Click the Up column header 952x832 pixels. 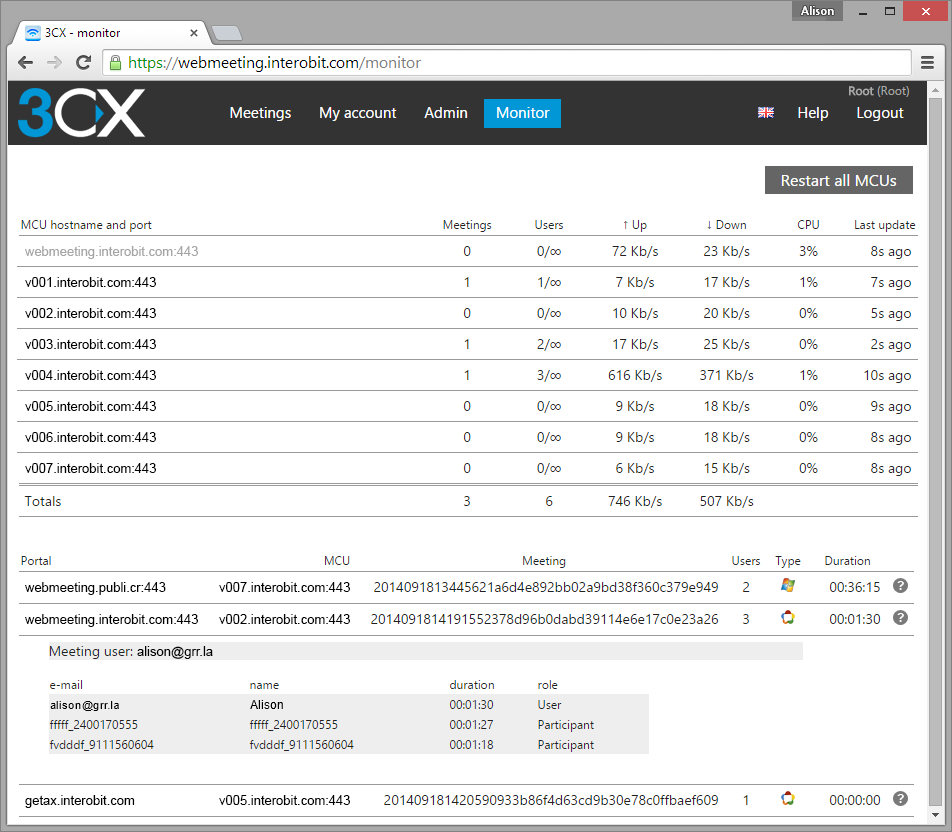[x=634, y=225]
